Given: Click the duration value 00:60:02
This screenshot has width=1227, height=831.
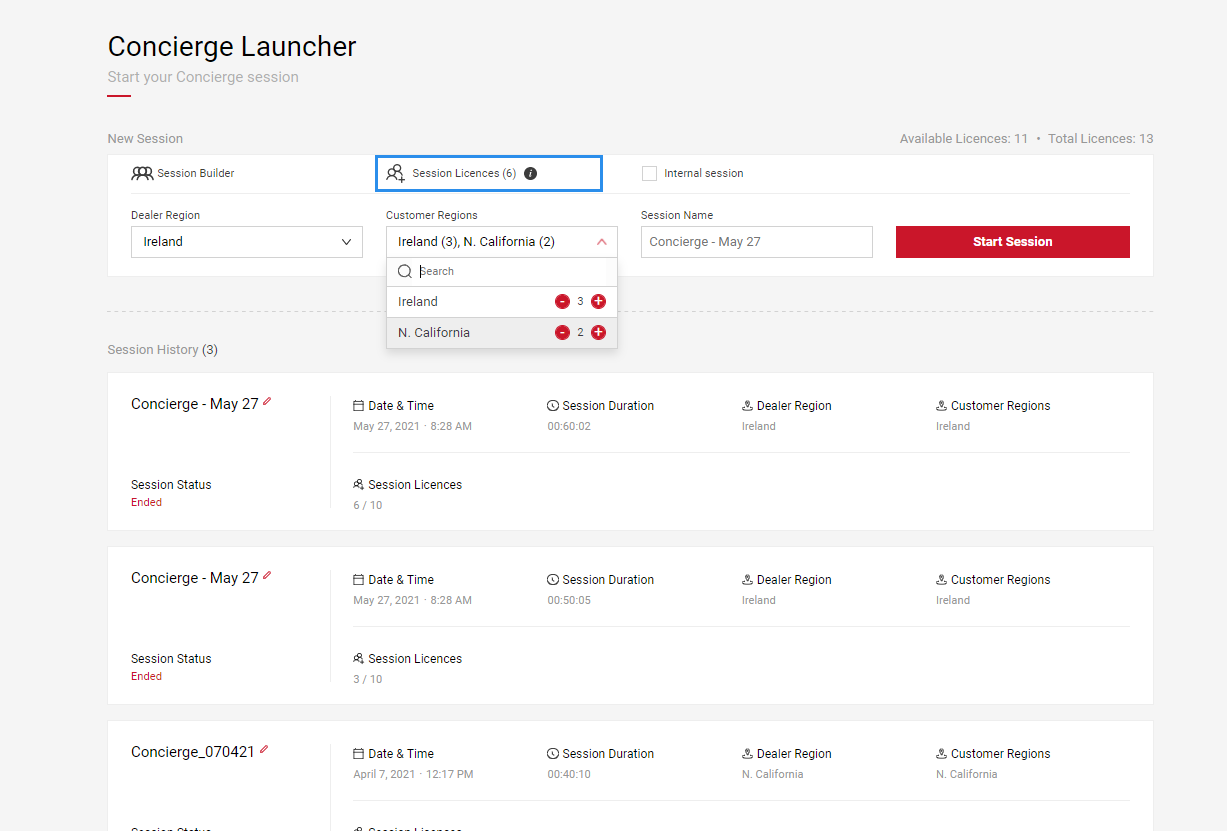Looking at the screenshot, I should tap(569, 426).
